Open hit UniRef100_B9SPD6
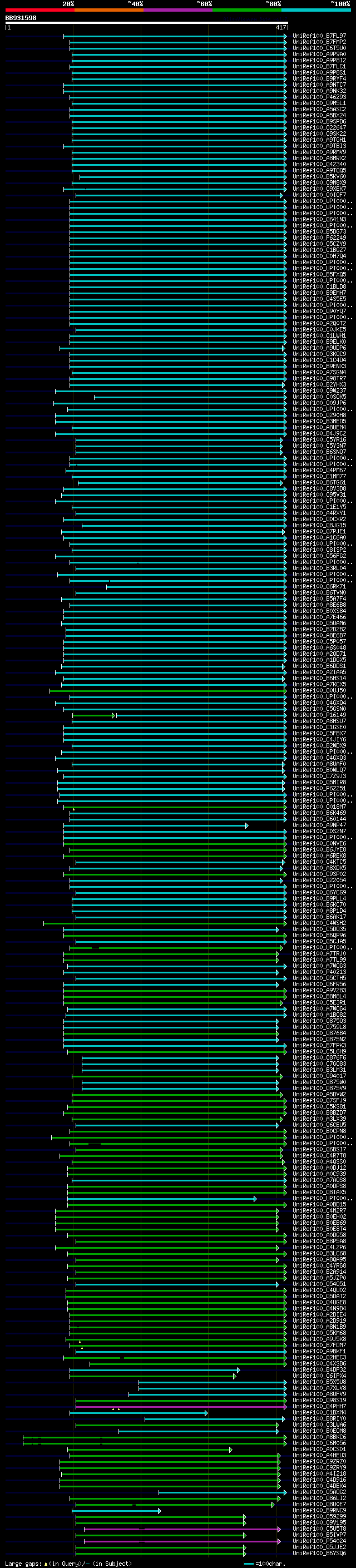Viewport: 356px width, 1568px height. point(319,121)
